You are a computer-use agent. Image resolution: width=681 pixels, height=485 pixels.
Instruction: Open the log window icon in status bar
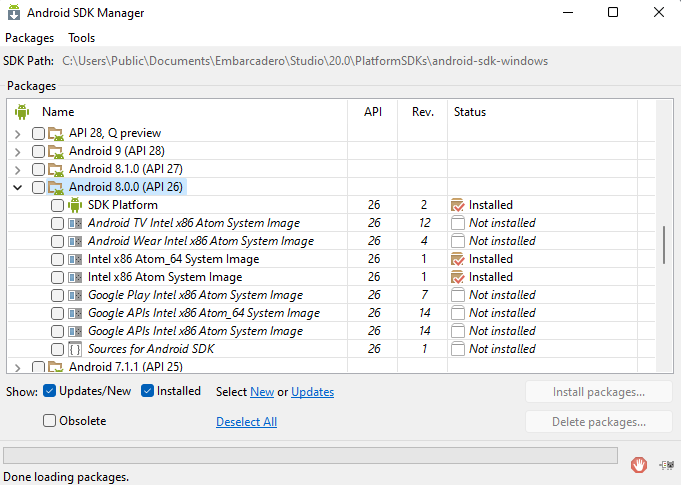pos(667,465)
